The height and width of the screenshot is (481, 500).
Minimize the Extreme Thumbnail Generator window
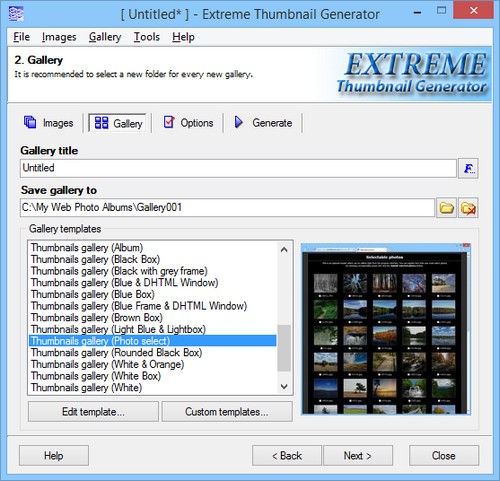point(417,13)
